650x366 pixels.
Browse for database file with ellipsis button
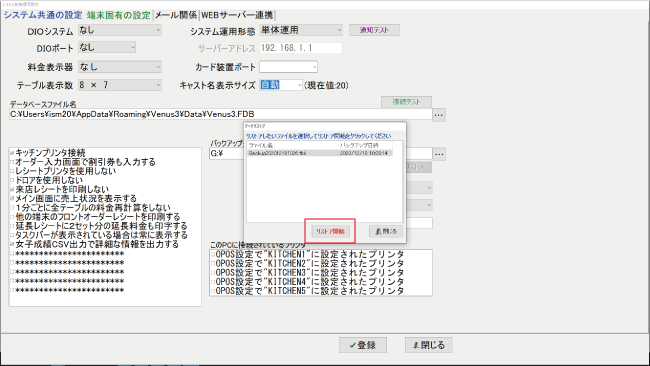(x=439, y=115)
